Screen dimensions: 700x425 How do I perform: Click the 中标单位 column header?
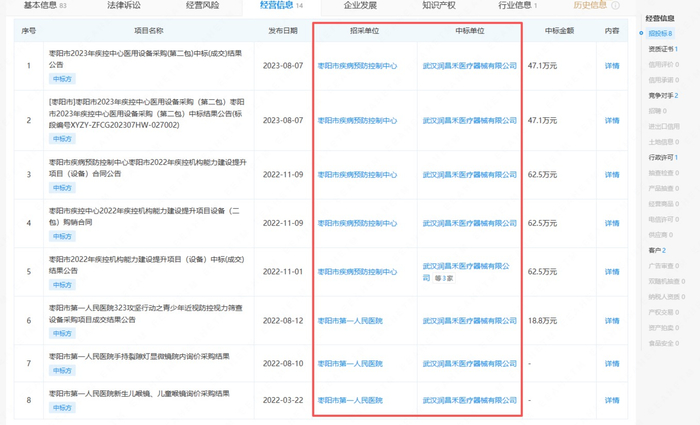pyautogui.click(x=470, y=31)
